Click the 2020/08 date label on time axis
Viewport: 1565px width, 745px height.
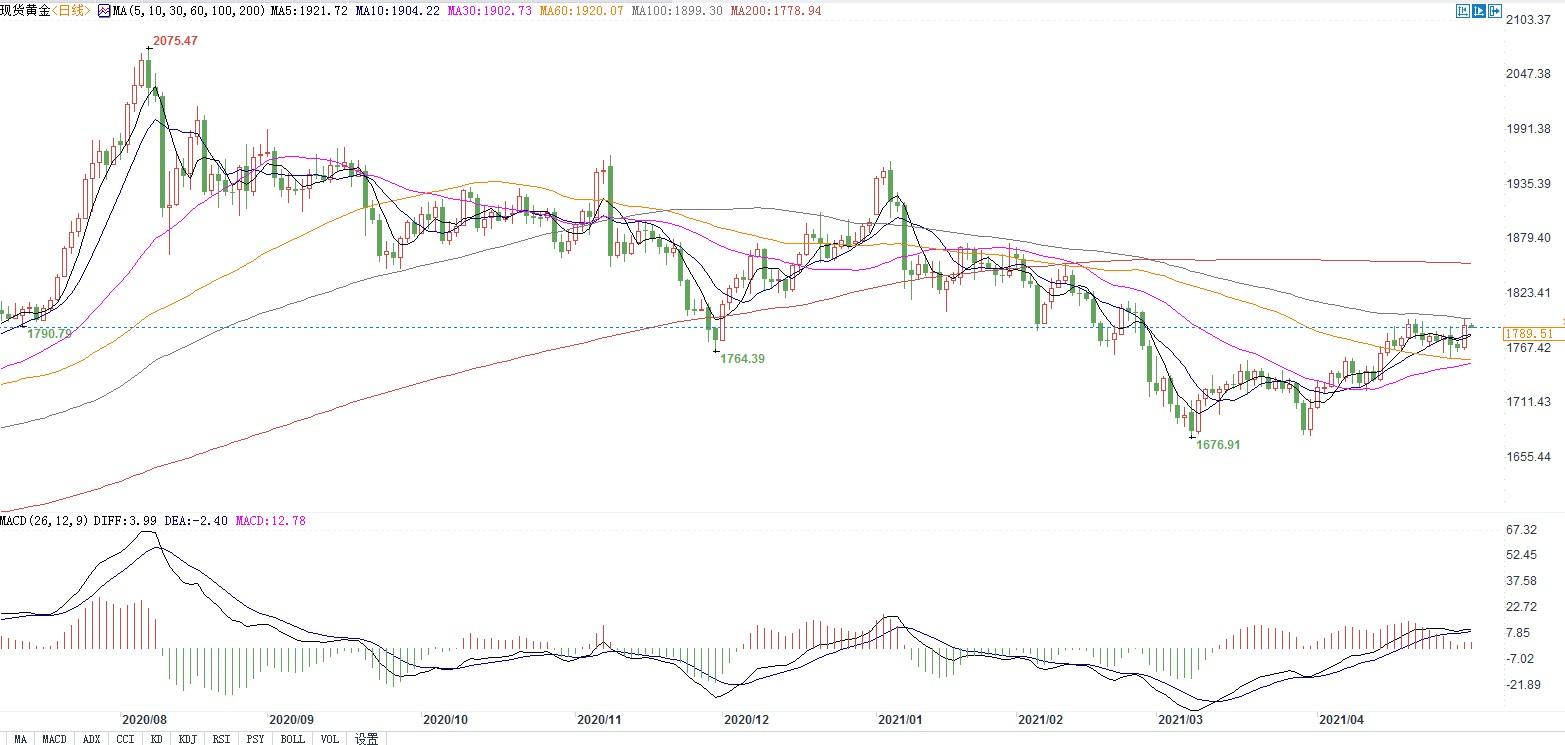(144, 719)
